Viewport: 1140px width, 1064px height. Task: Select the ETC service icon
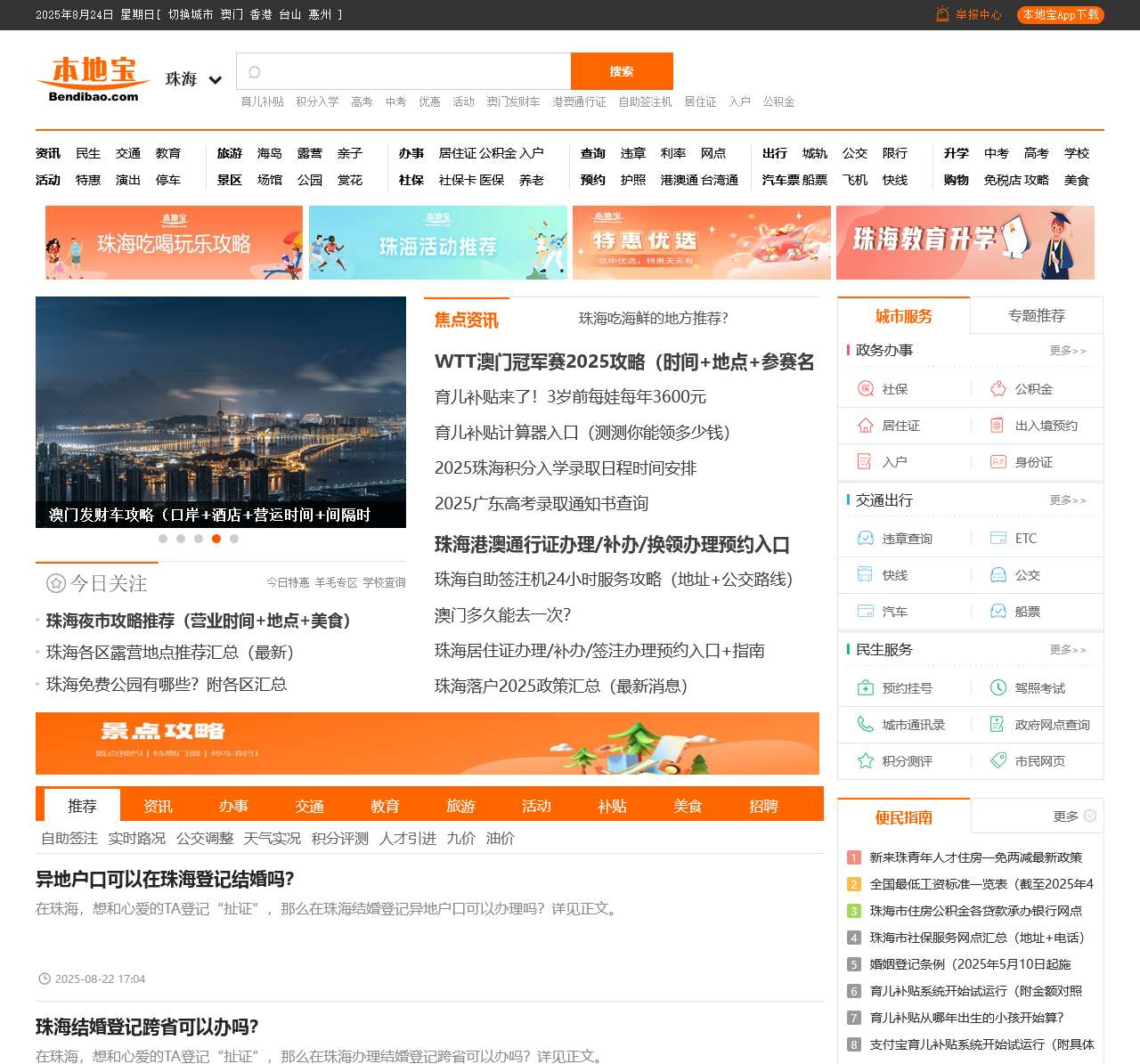(997, 539)
